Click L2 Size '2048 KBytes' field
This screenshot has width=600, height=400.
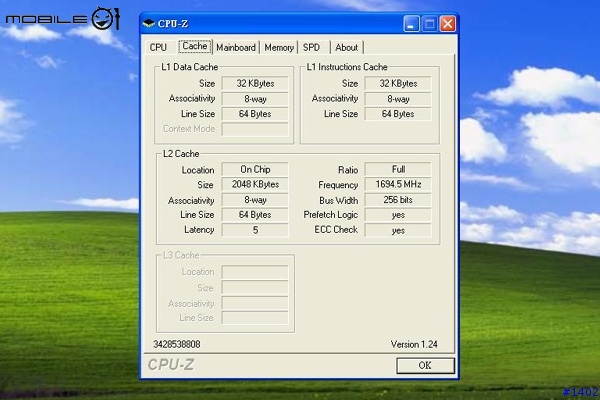click(255, 184)
